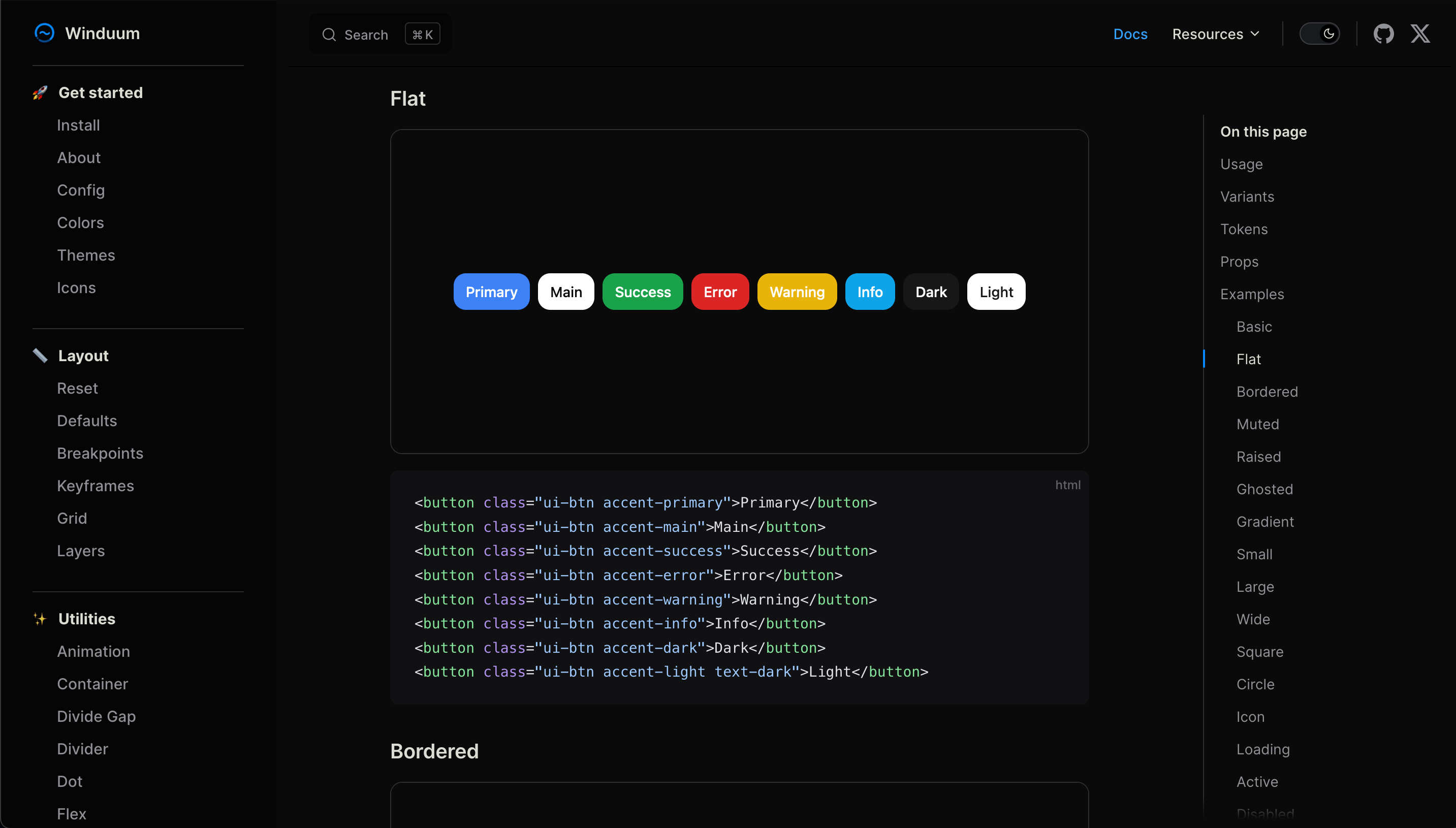The width and height of the screenshot is (1456, 828).
Task: Jump to the Active example
Action: click(x=1257, y=782)
